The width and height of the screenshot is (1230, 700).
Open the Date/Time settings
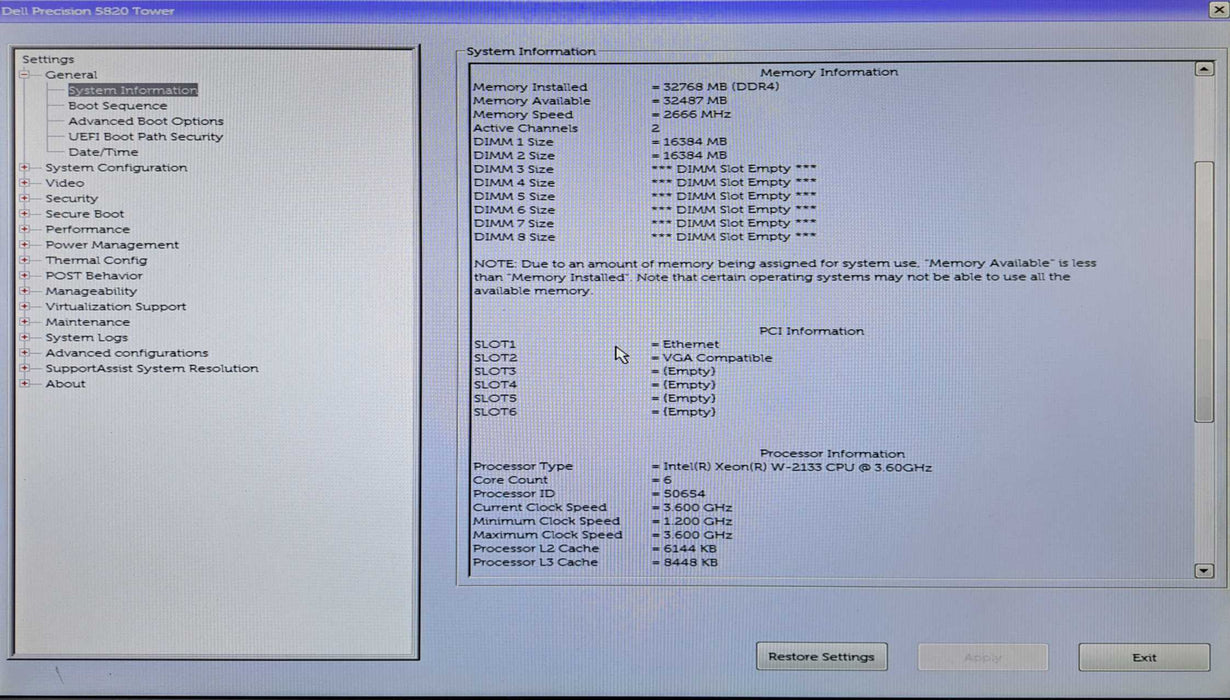tap(103, 152)
